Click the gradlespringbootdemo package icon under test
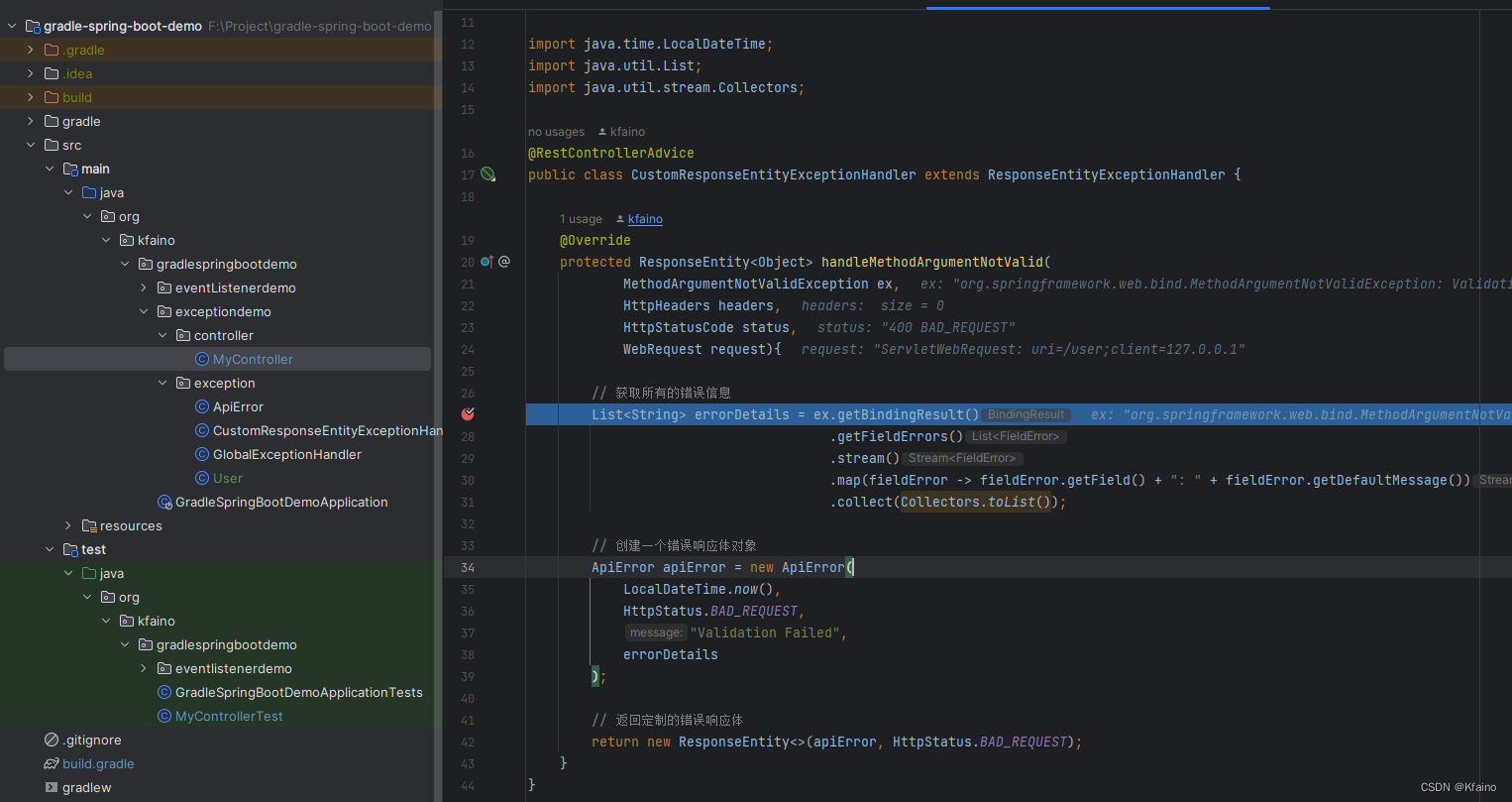 click(x=146, y=644)
